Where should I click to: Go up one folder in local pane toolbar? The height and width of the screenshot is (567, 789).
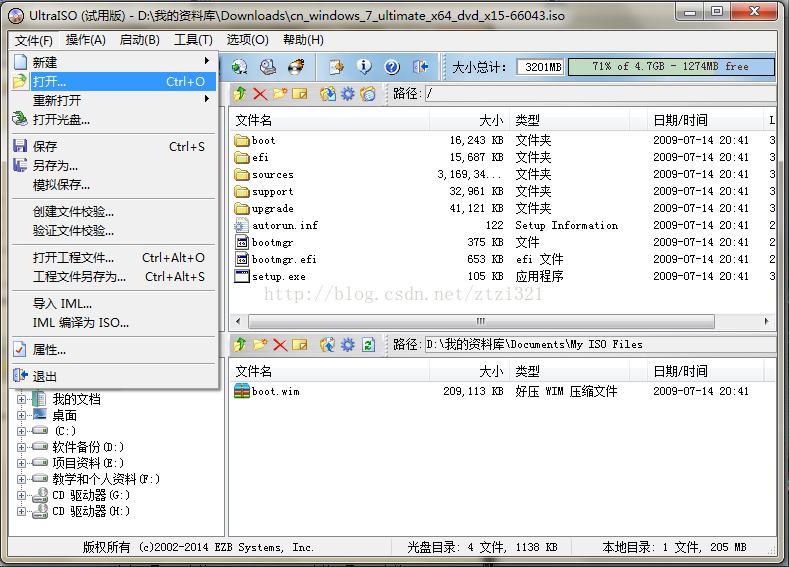240,344
